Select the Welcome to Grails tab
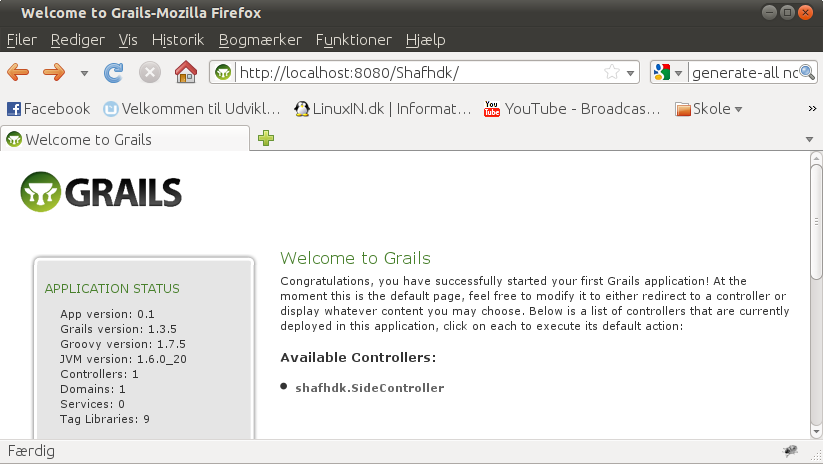Image resolution: width=823 pixels, height=464 pixels. [125, 139]
